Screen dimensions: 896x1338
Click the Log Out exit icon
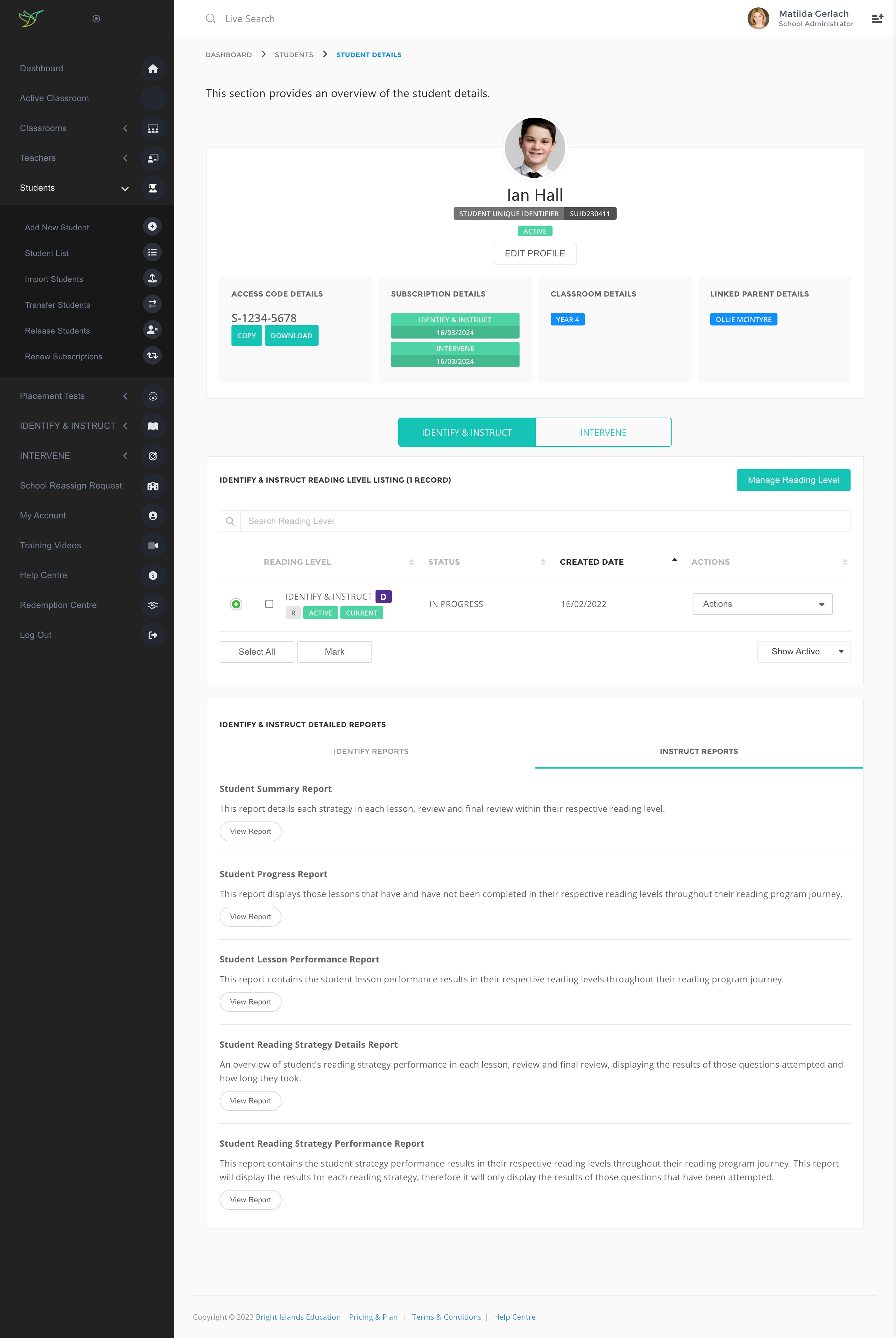(152, 635)
